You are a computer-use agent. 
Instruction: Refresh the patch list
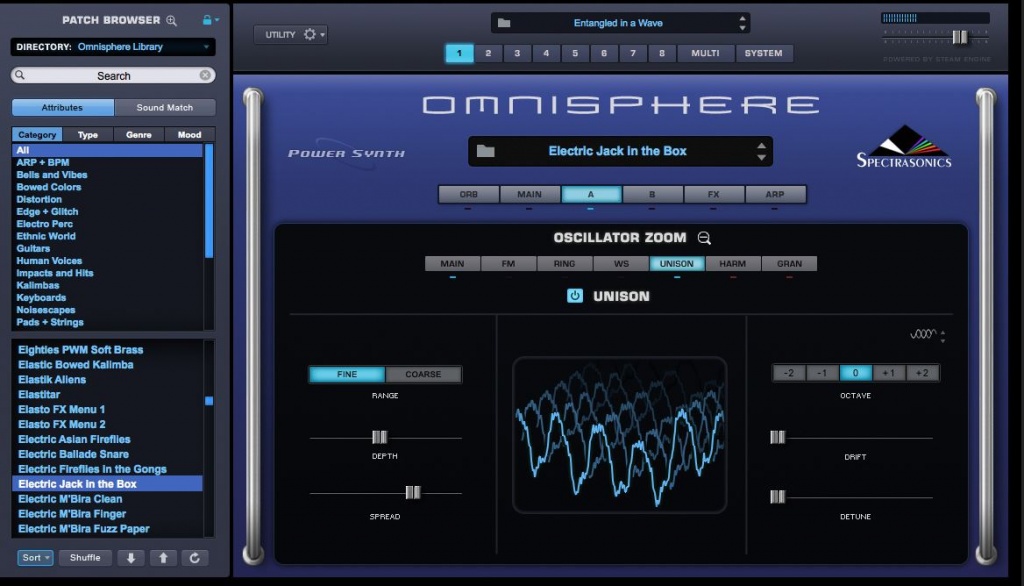tap(195, 558)
